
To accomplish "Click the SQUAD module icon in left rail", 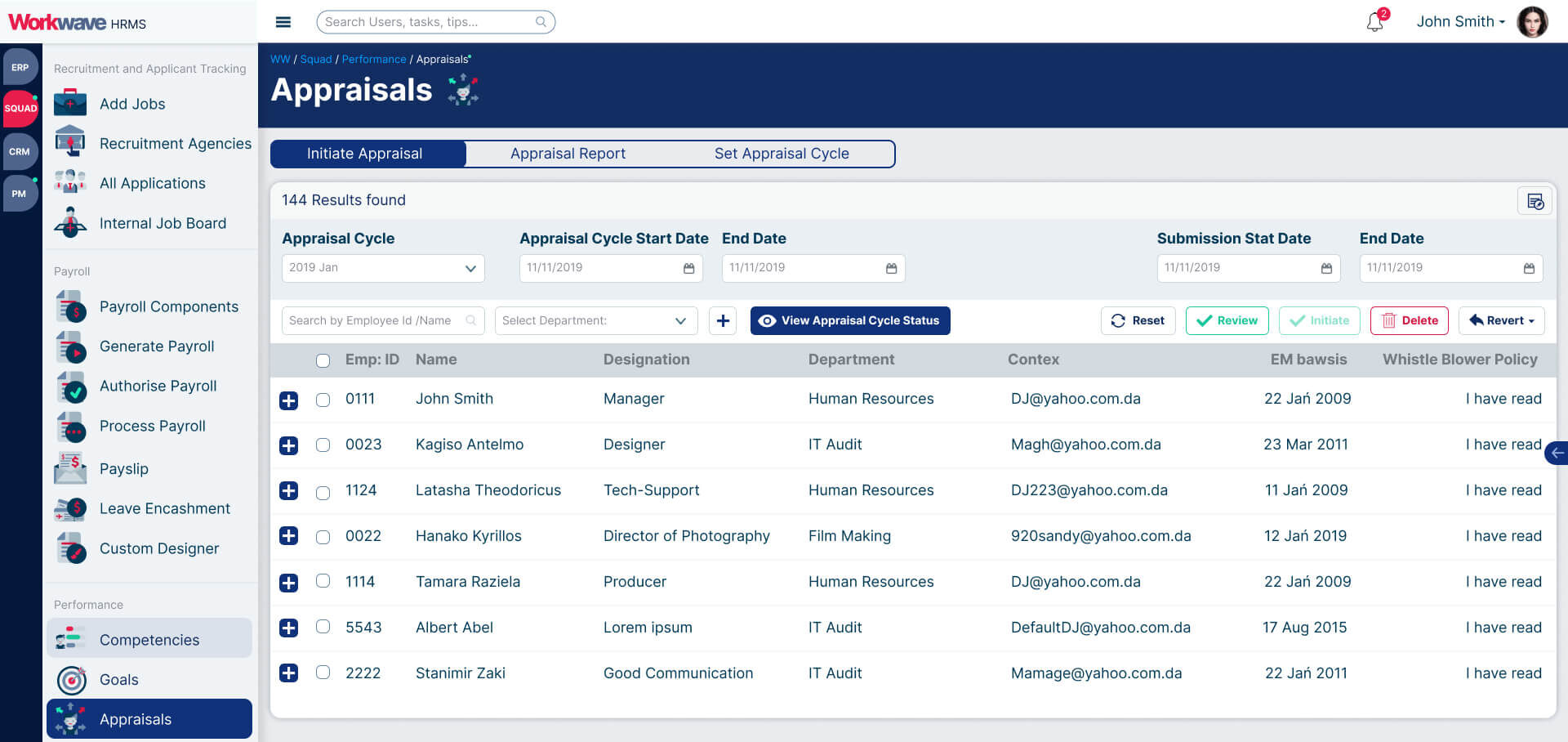I will tap(20, 108).
